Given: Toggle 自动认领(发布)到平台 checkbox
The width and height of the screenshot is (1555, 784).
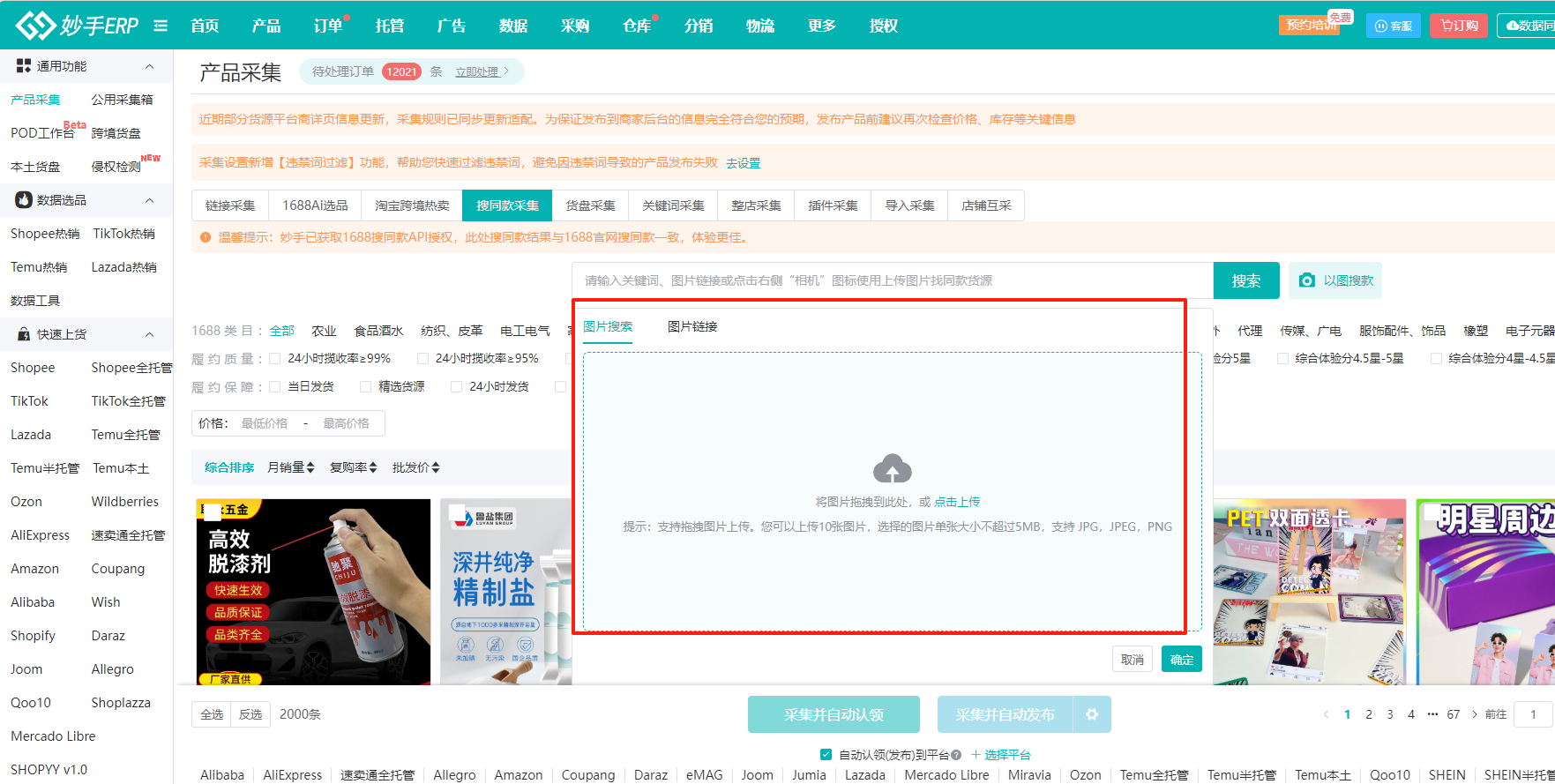Looking at the screenshot, I should coord(826,755).
